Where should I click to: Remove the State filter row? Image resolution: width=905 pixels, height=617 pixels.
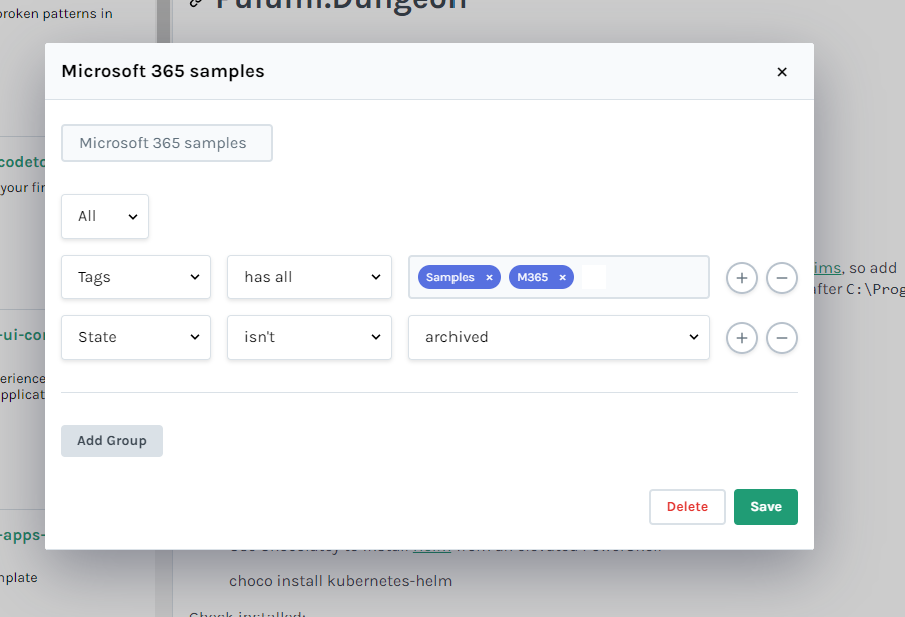point(781,338)
